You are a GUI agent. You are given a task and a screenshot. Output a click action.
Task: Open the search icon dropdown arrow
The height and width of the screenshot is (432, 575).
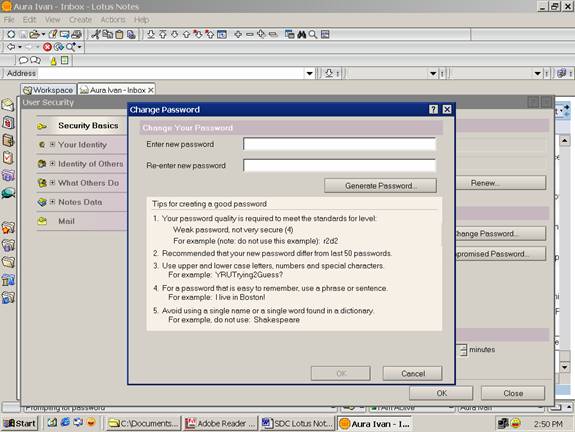tap(79, 47)
